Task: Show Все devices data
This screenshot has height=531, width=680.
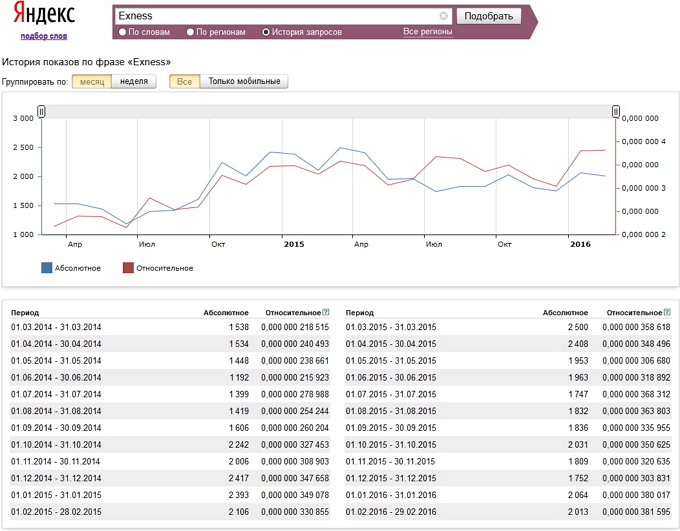Action: coord(184,82)
